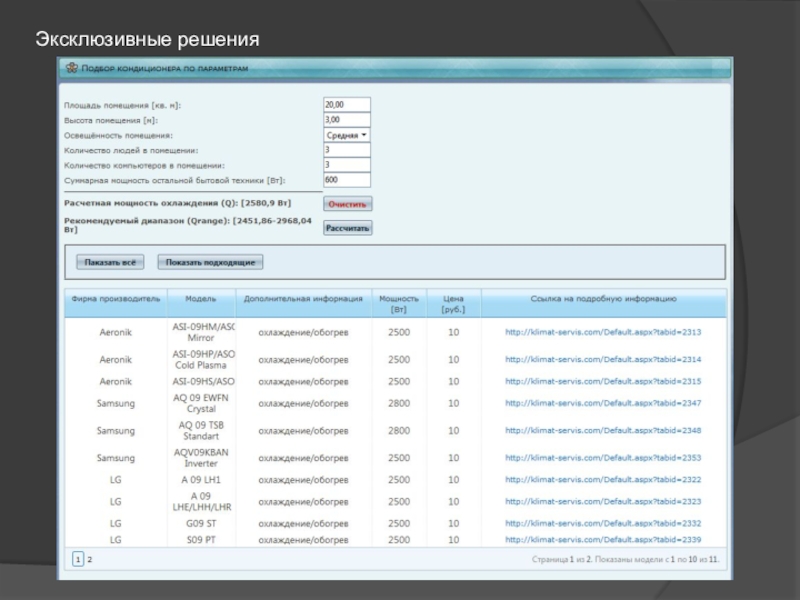Click охлаждение/обогрев in A 09 LH1 row
The height and width of the screenshot is (600, 800).
(303, 480)
